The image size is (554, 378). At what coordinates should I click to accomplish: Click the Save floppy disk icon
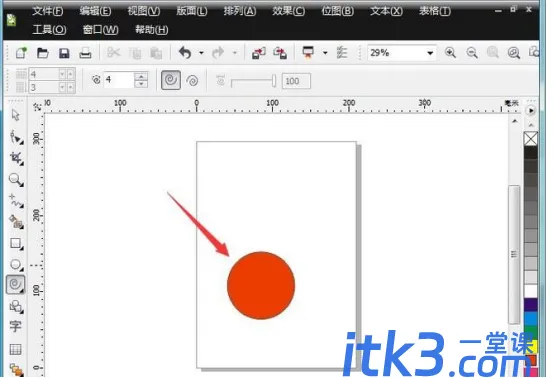click(x=64, y=53)
